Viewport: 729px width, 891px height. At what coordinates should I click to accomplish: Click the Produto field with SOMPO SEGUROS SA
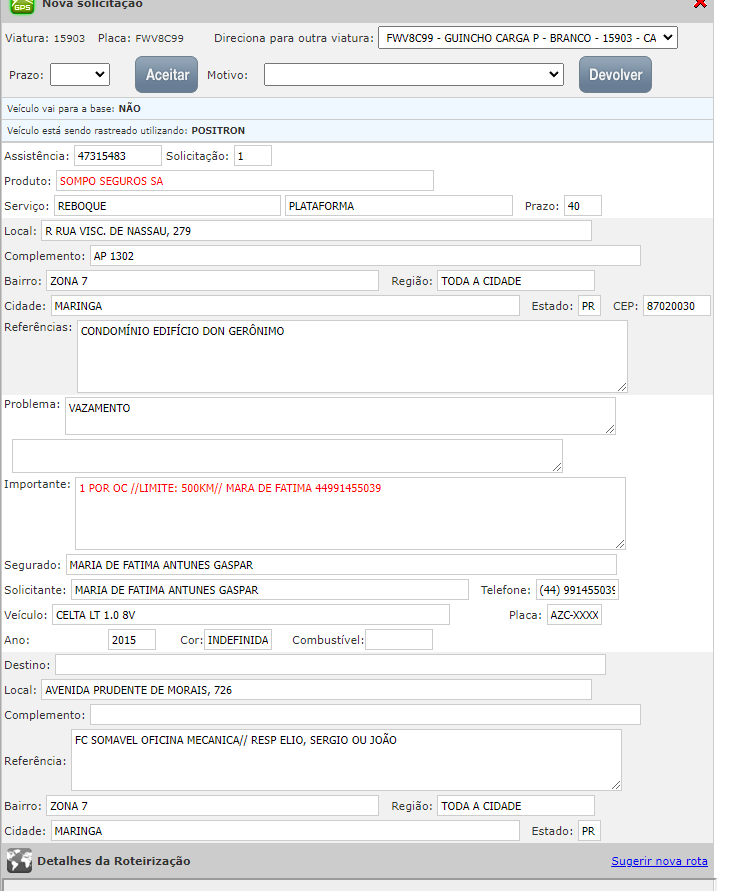click(x=245, y=181)
